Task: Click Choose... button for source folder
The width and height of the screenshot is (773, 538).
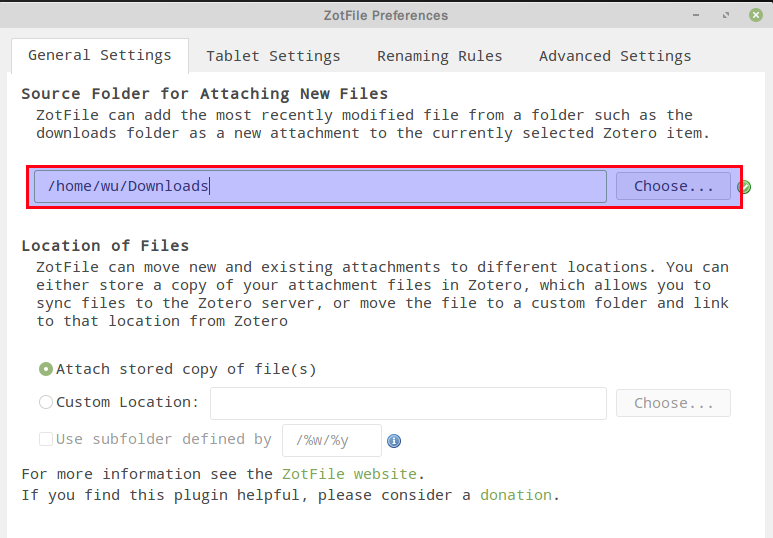Action: [x=673, y=186]
